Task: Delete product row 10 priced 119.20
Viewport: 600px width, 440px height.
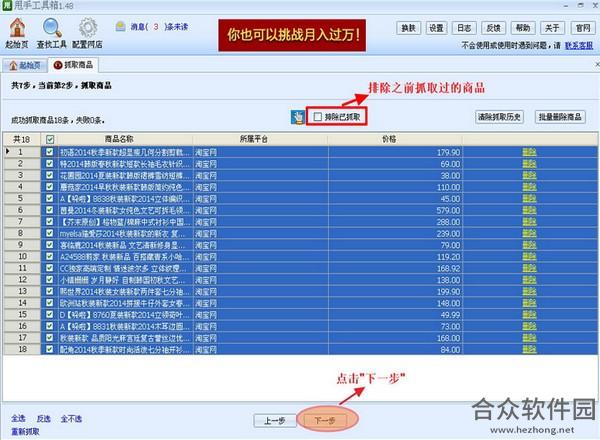Action: (529, 257)
